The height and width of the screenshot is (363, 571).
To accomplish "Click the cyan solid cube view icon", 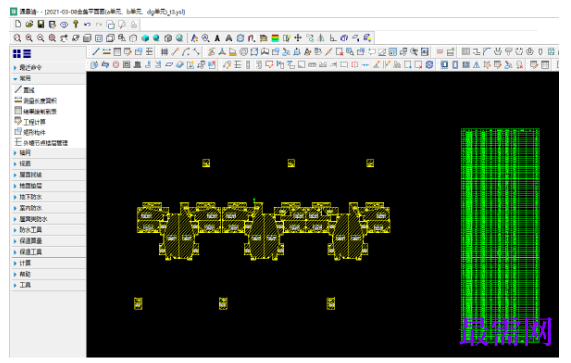I will click(x=145, y=38).
